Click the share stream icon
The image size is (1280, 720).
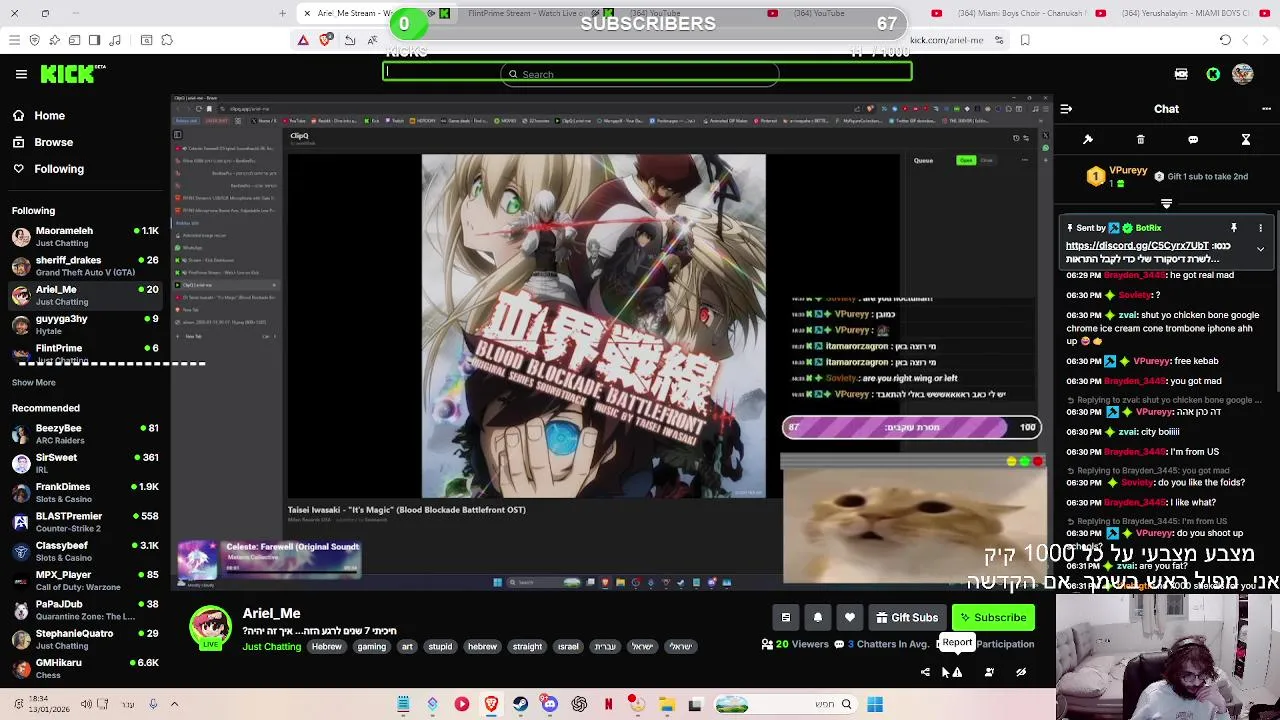point(925,672)
